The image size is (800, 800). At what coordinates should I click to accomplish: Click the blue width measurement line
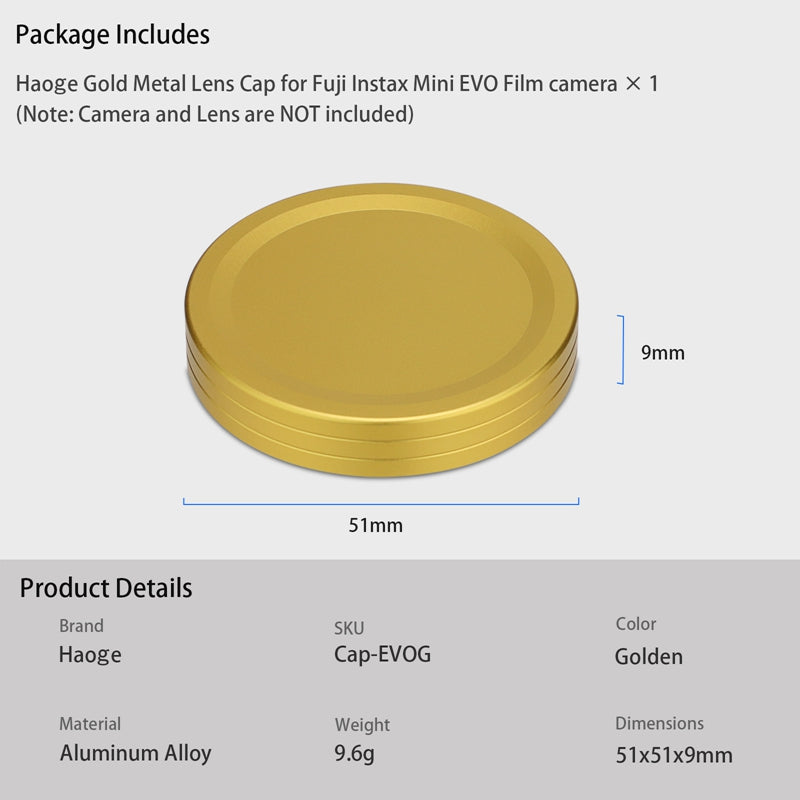pyautogui.click(x=380, y=503)
